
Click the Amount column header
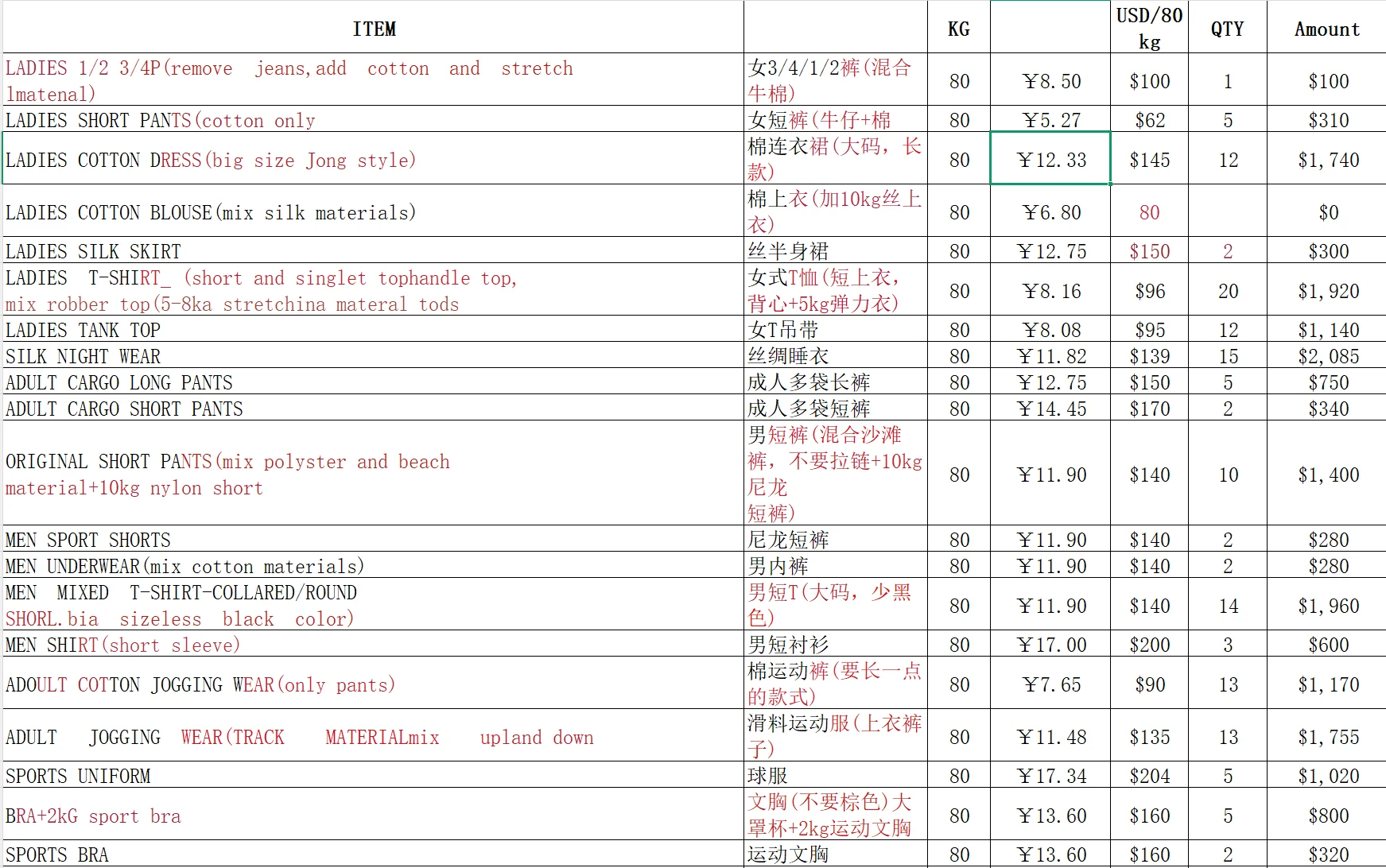(x=1326, y=28)
